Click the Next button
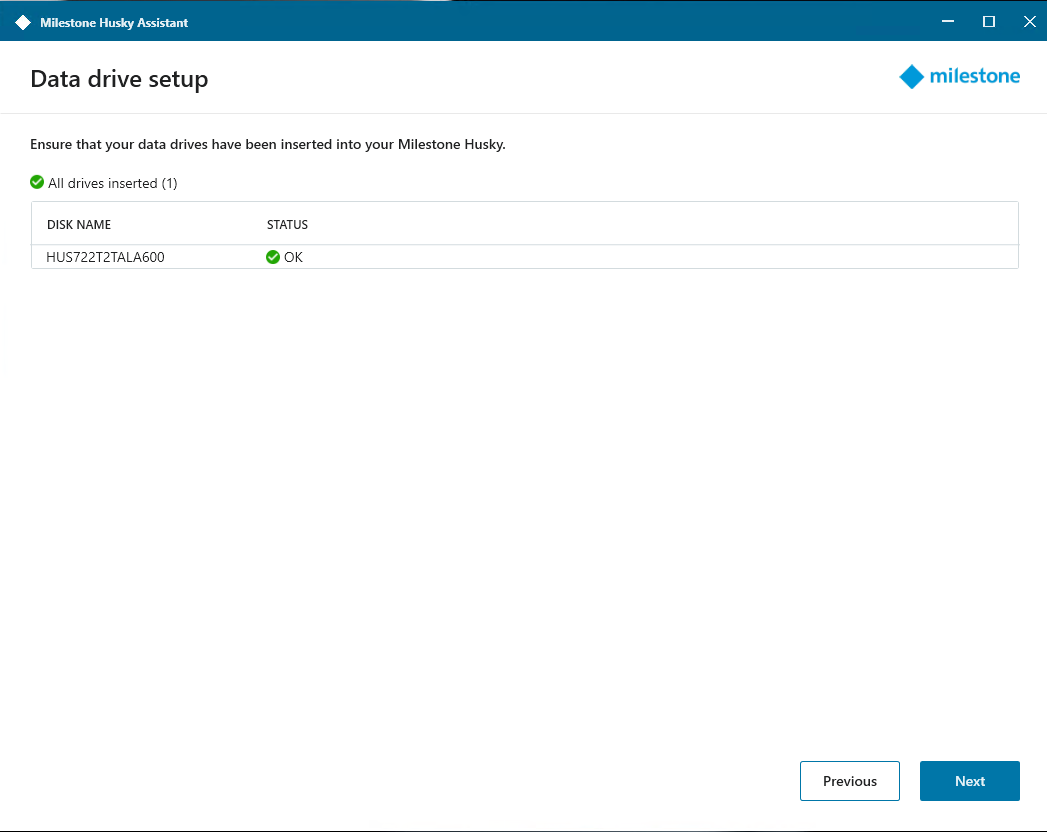The height and width of the screenshot is (832, 1047). (x=970, y=781)
